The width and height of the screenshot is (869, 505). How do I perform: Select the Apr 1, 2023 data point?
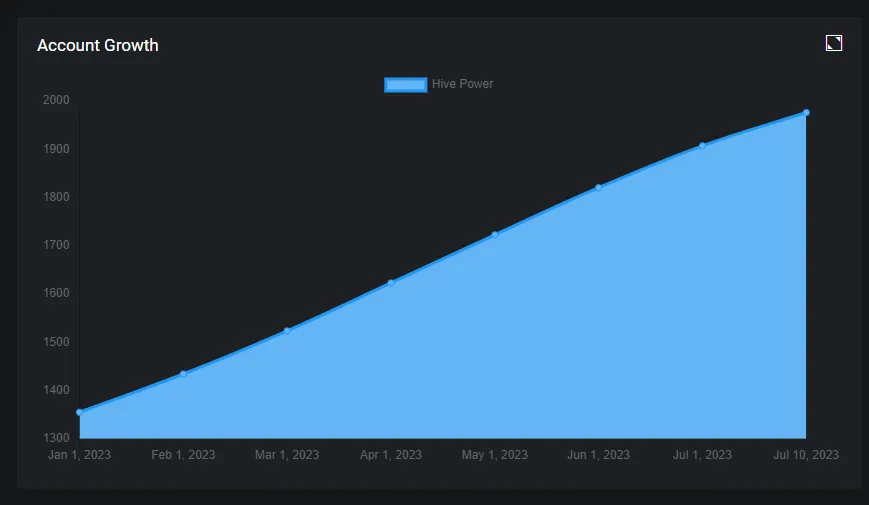point(391,283)
